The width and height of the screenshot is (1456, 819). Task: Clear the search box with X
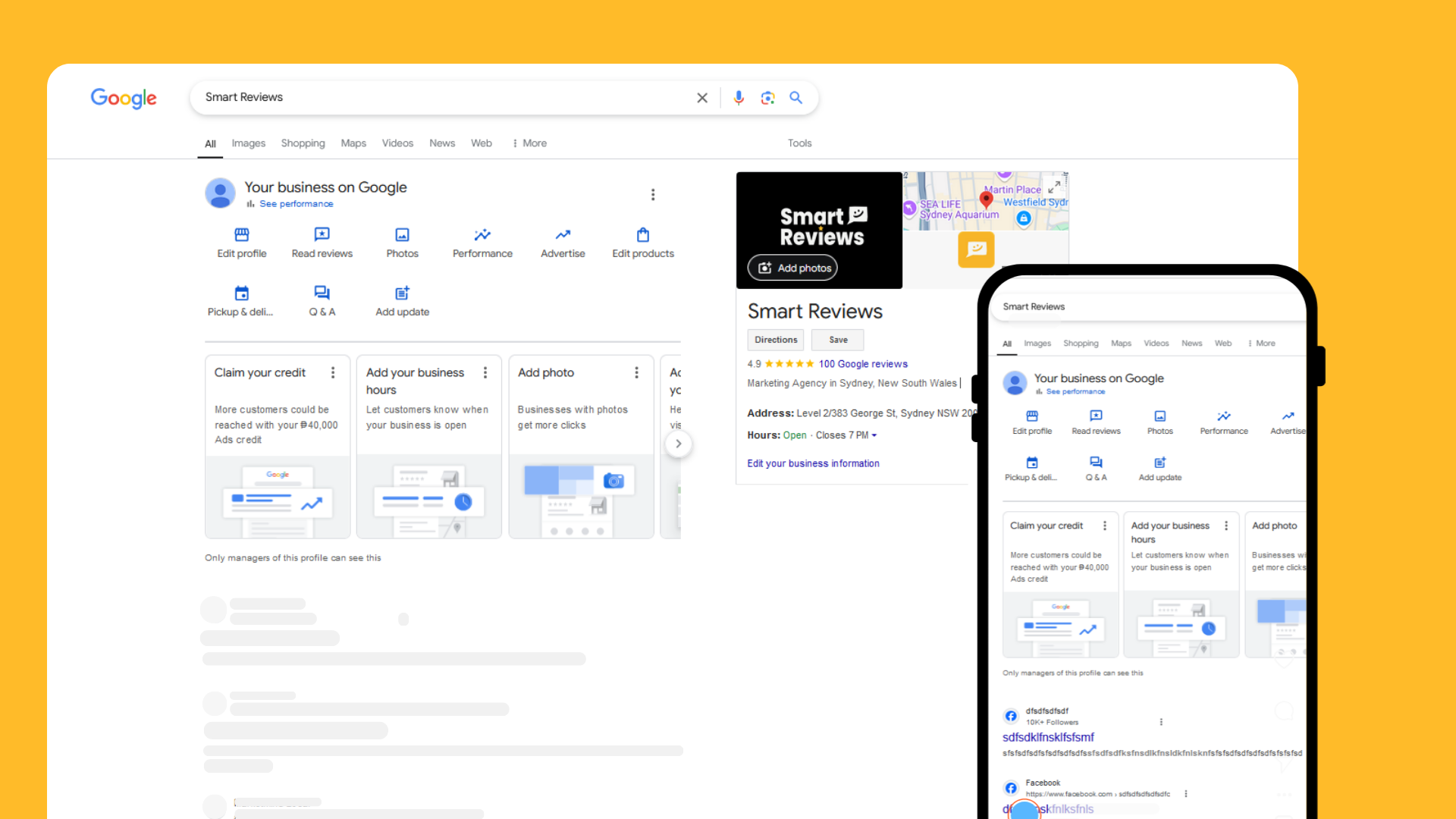[x=702, y=98]
